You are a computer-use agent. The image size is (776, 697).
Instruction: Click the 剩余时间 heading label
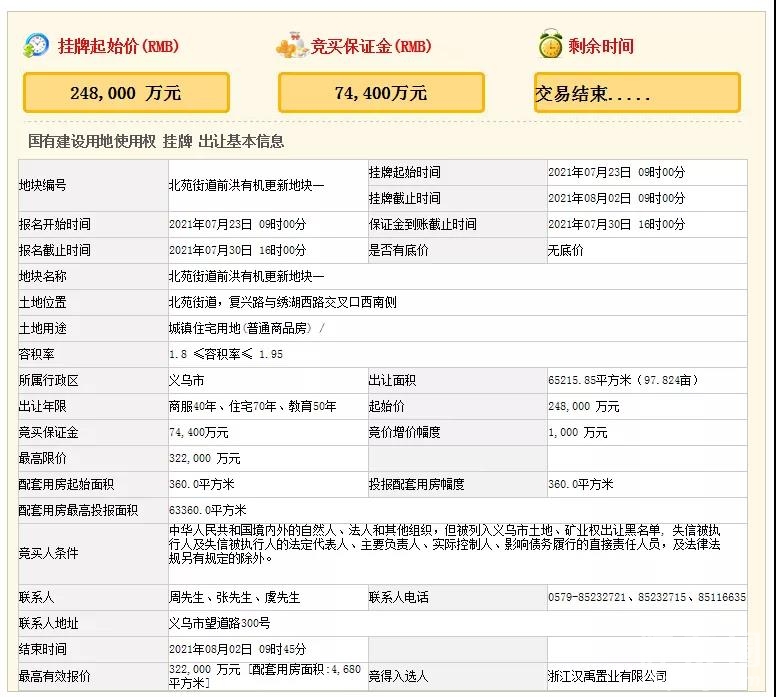tap(601, 46)
